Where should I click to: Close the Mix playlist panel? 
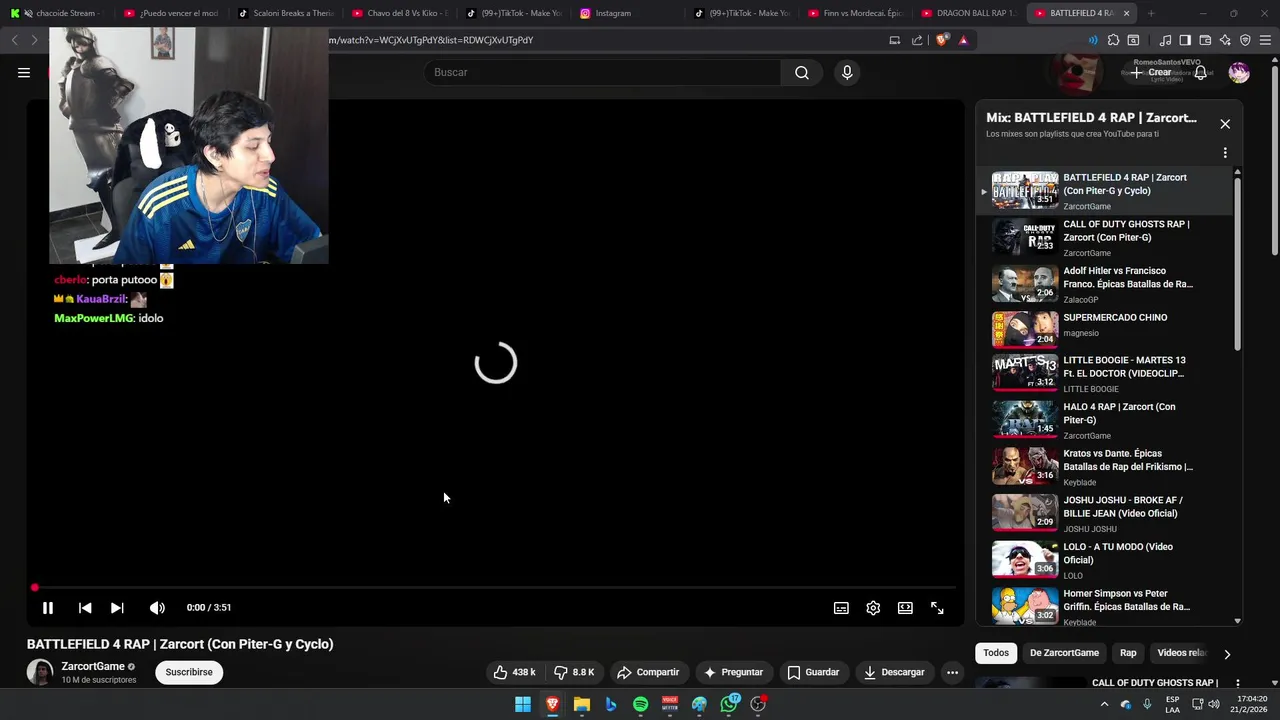click(1225, 124)
